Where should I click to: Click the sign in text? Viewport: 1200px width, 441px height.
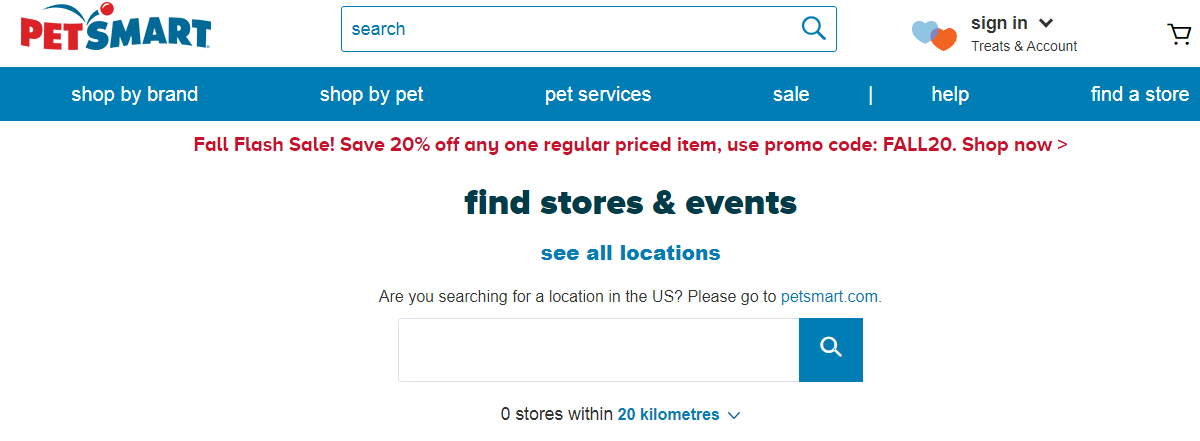[x=999, y=23]
